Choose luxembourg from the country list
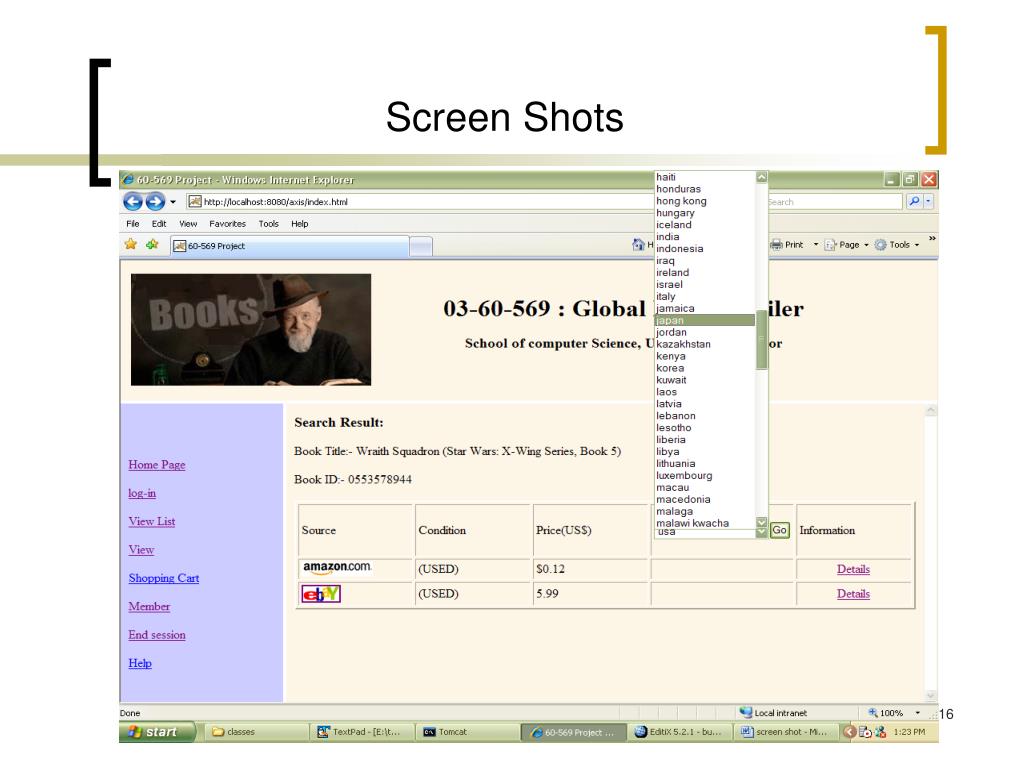1024x768 pixels. pyautogui.click(x=705, y=475)
